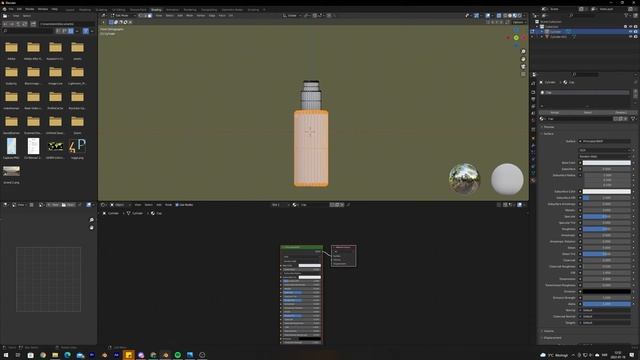Create new folder in file browser
The image size is (640, 360).
point(33,24)
